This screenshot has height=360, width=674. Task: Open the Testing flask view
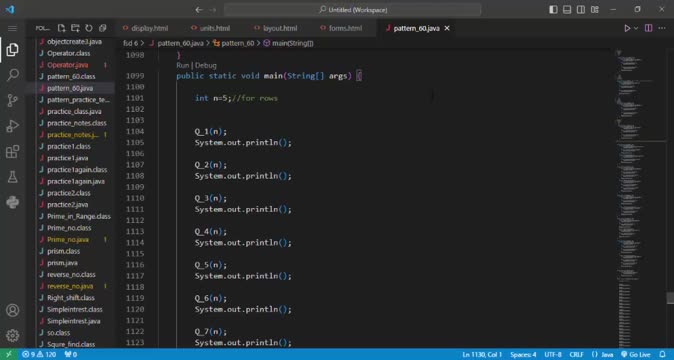(12, 177)
